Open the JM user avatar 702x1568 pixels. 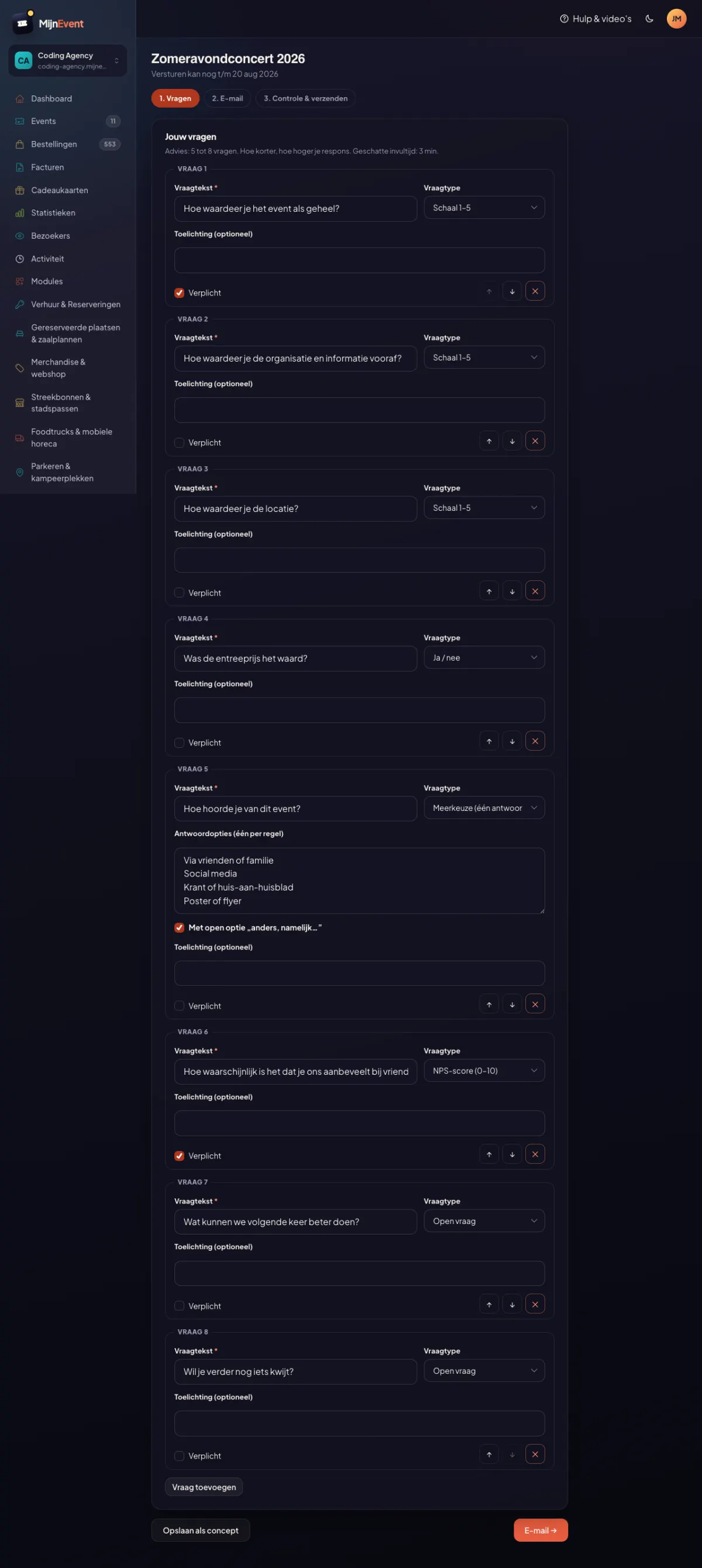coord(676,19)
